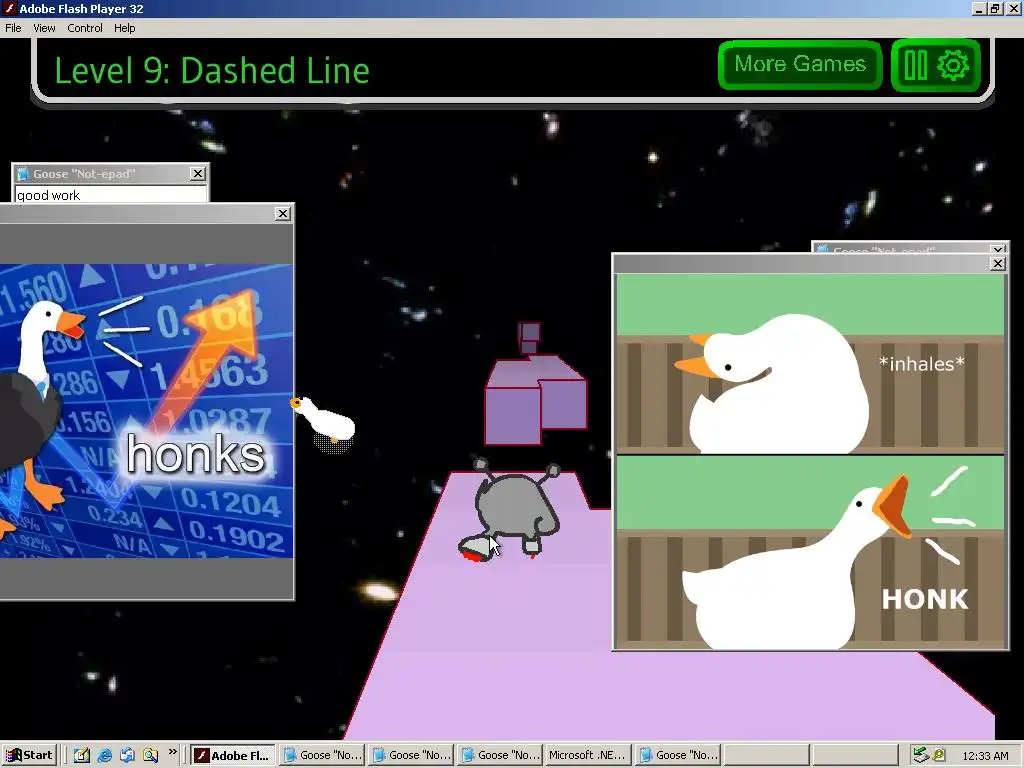Switch to Adobe Fl... taskbar button
The height and width of the screenshot is (768, 1024).
click(x=232, y=756)
